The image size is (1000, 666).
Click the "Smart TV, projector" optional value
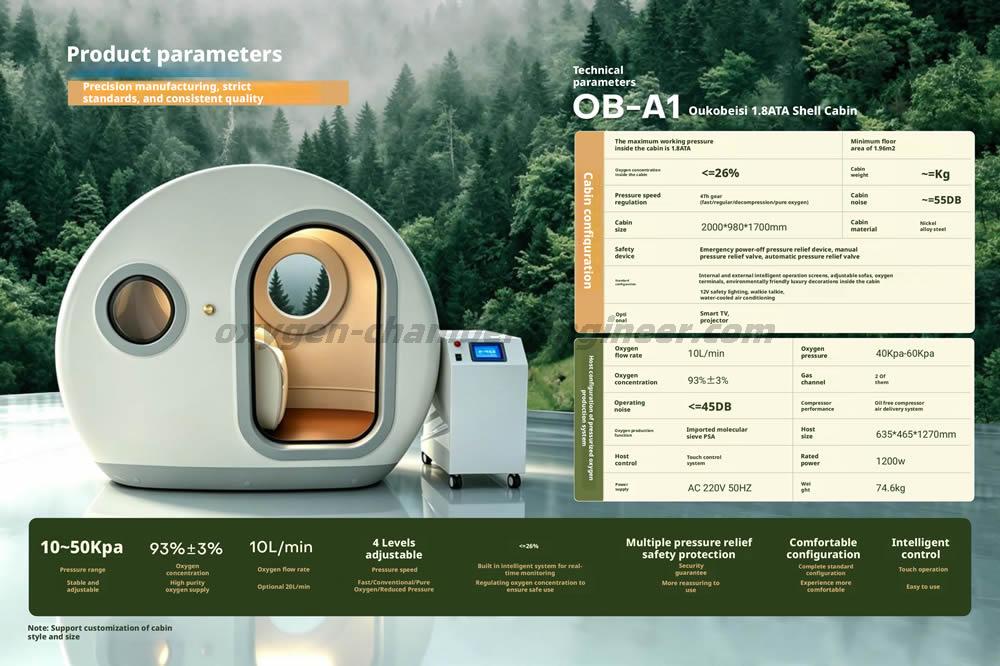tap(714, 316)
